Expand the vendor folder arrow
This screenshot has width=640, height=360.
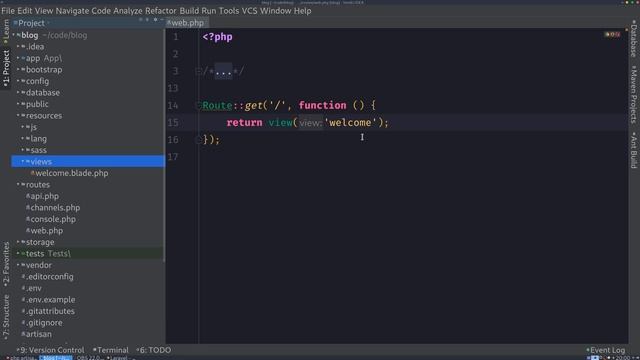tap(18, 265)
